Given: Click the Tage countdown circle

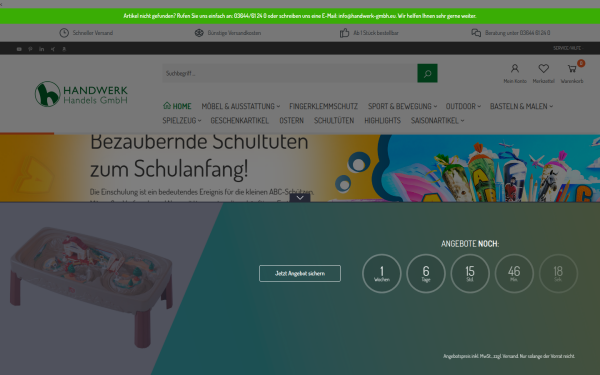Looking at the screenshot, I should point(426,274).
